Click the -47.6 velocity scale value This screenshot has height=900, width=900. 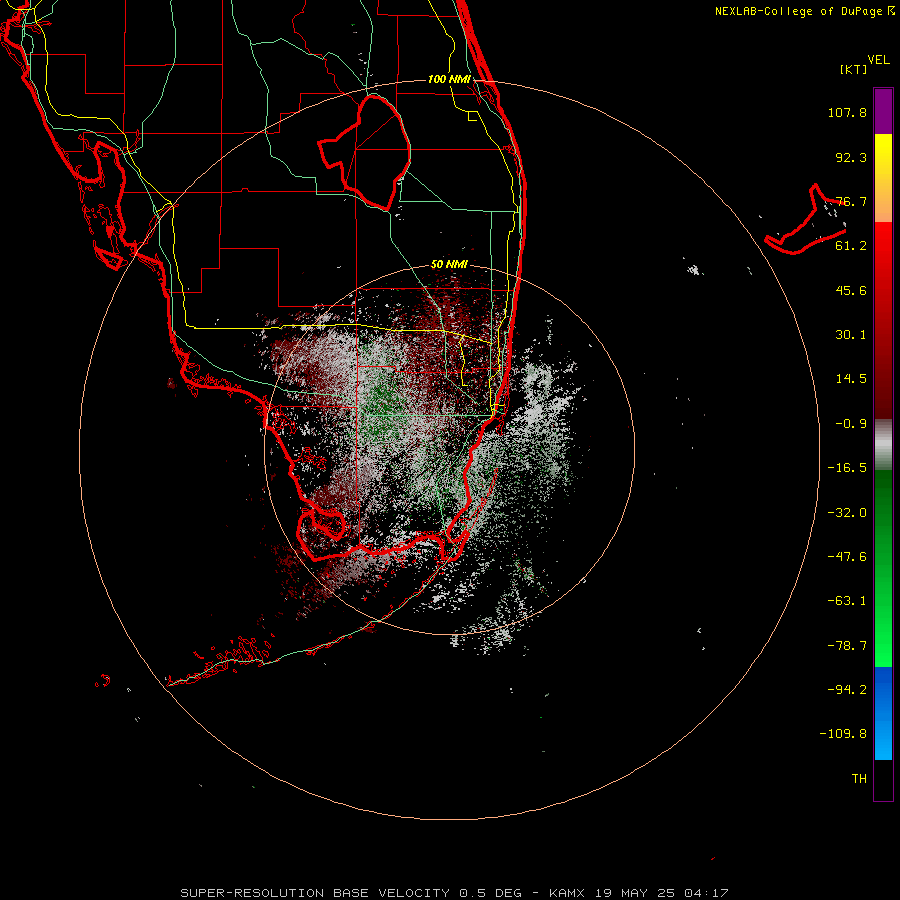(847, 557)
